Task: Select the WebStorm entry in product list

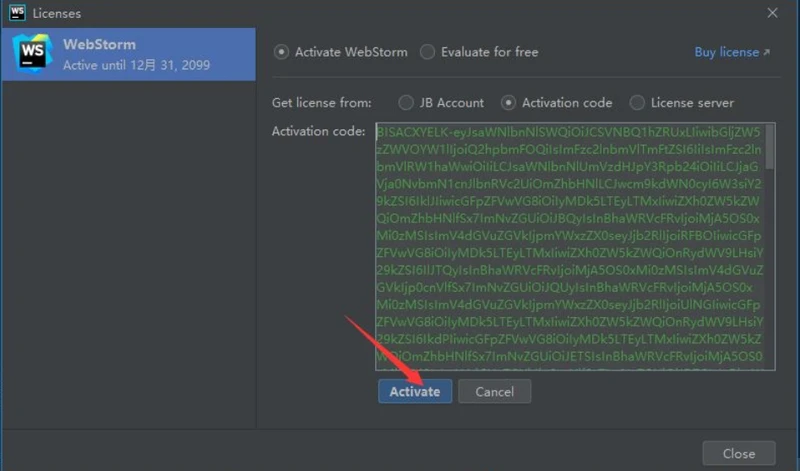Action: (x=129, y=54)
